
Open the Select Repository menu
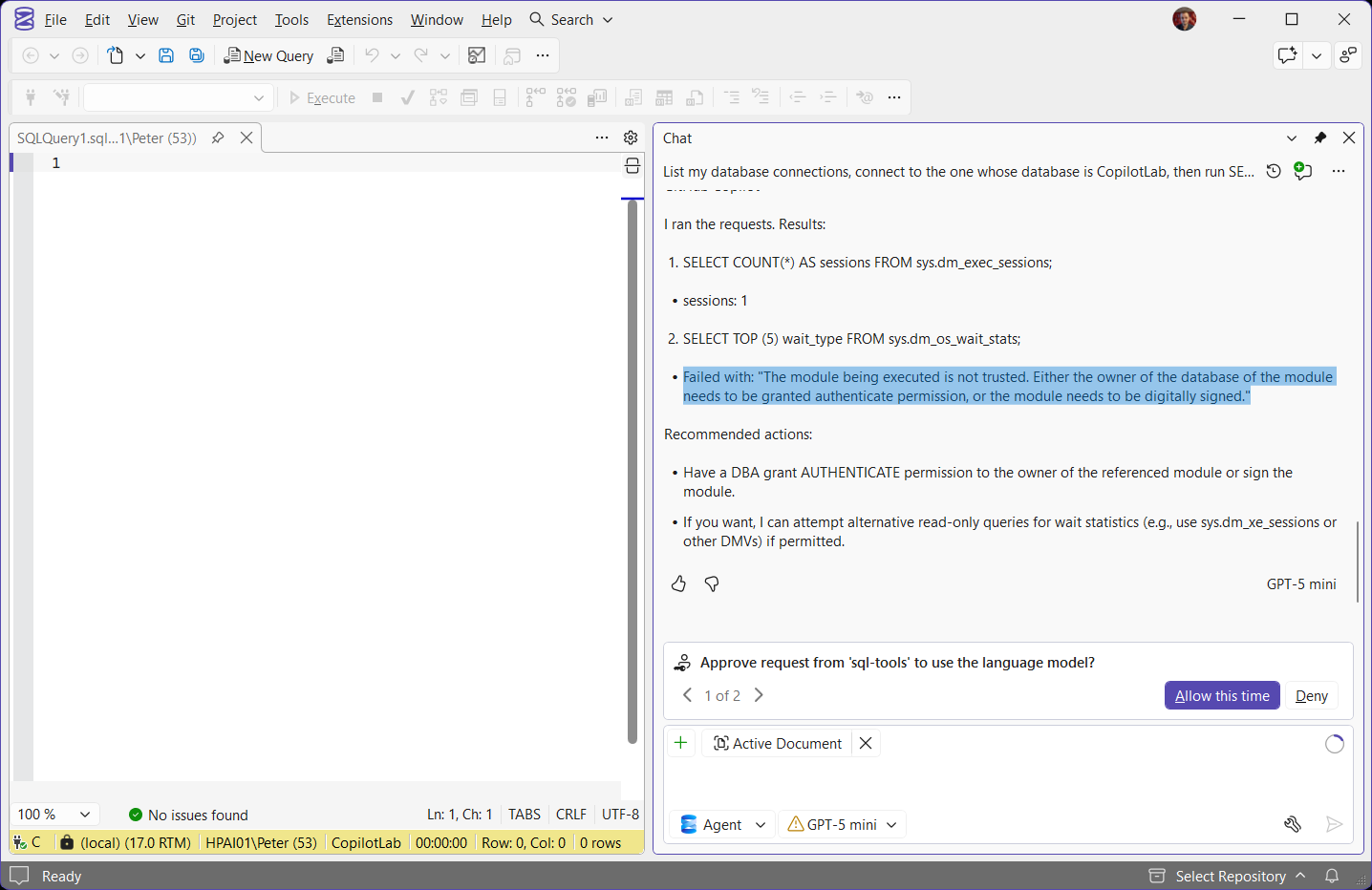pos(1229,876)
